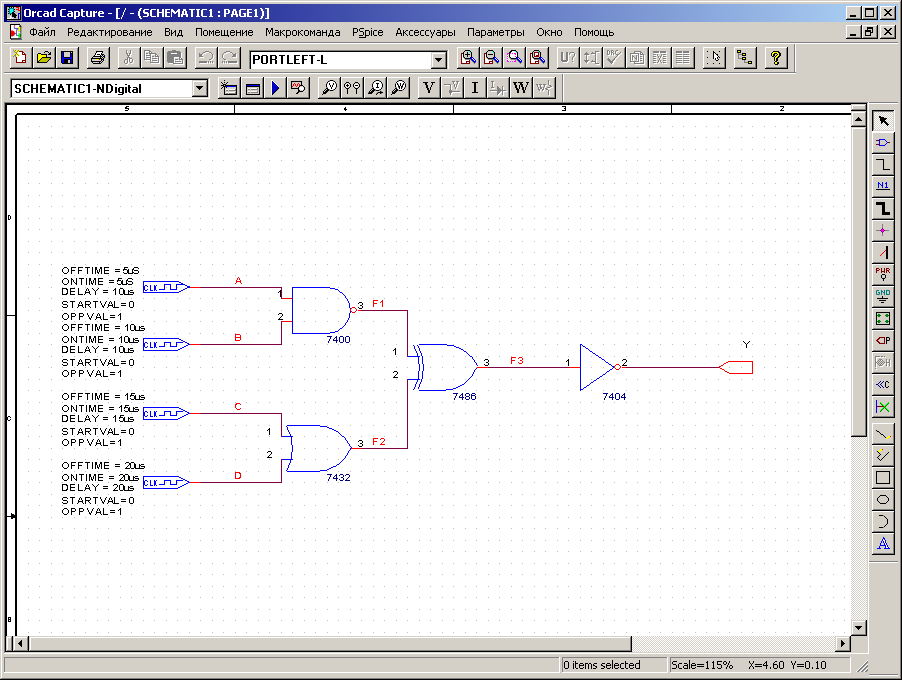Place Voltage level marker icon

pyautogui.click(x=330, y=88)
